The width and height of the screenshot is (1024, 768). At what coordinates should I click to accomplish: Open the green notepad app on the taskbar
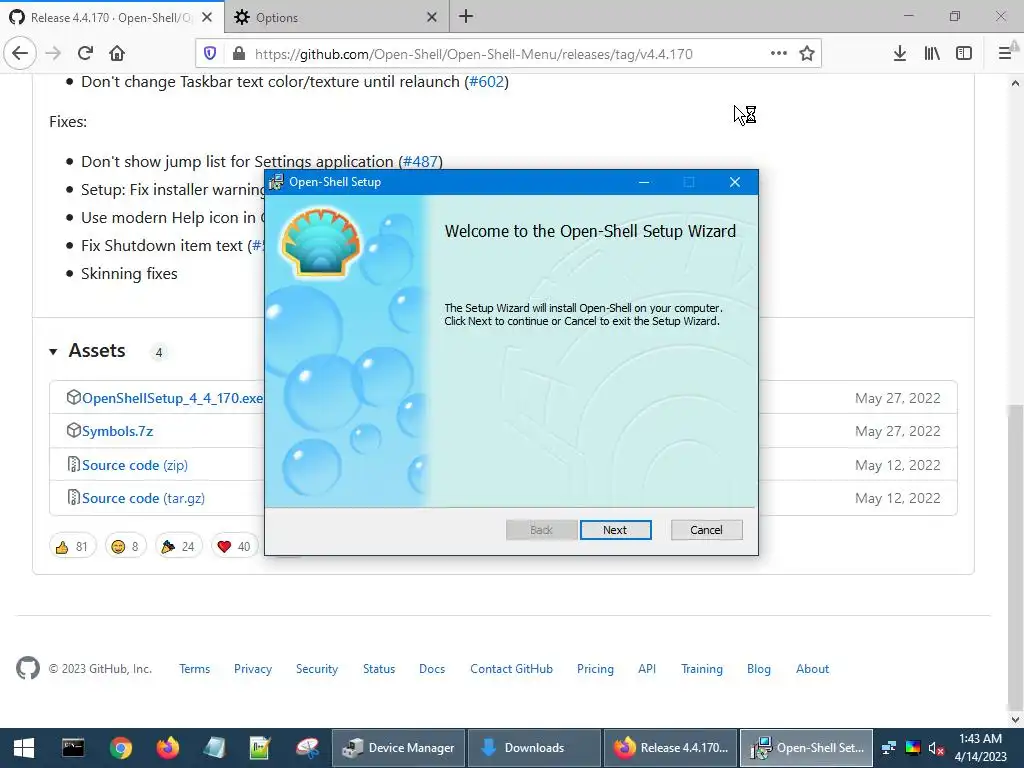[260, 748]
